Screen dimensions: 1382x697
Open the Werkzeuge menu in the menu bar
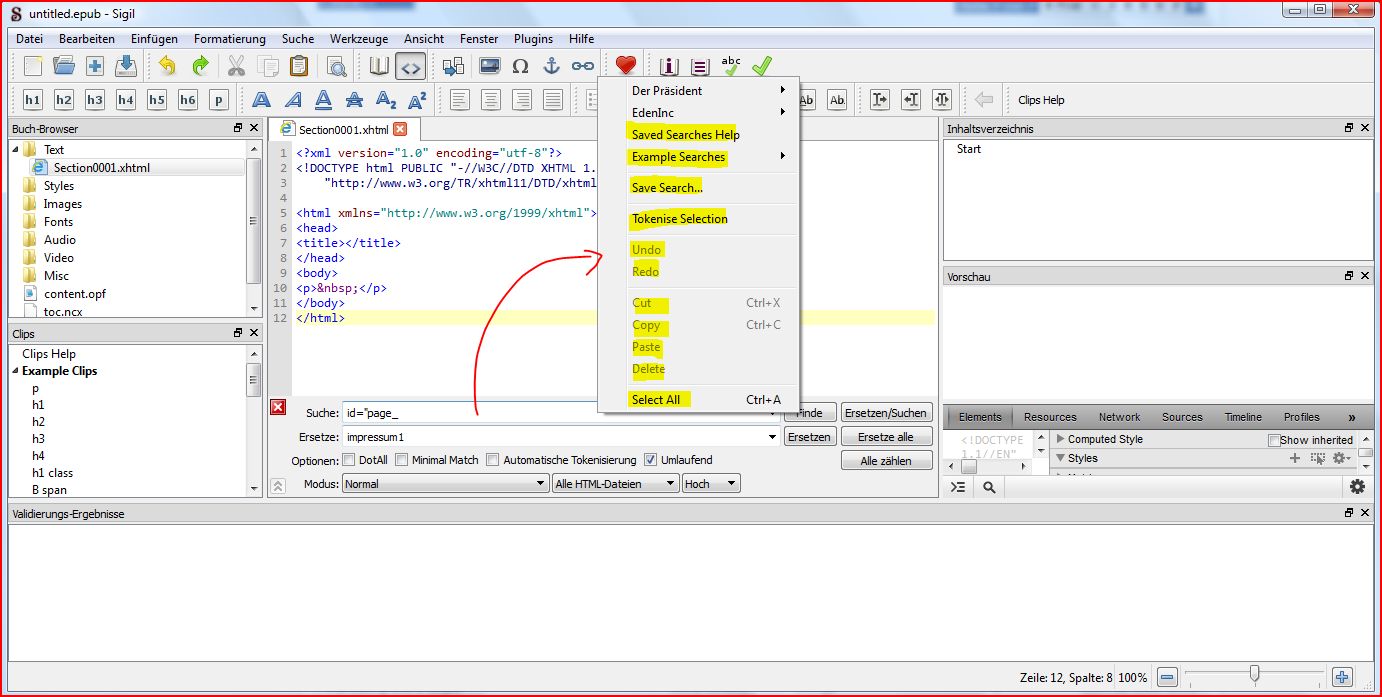pos(359,39)
